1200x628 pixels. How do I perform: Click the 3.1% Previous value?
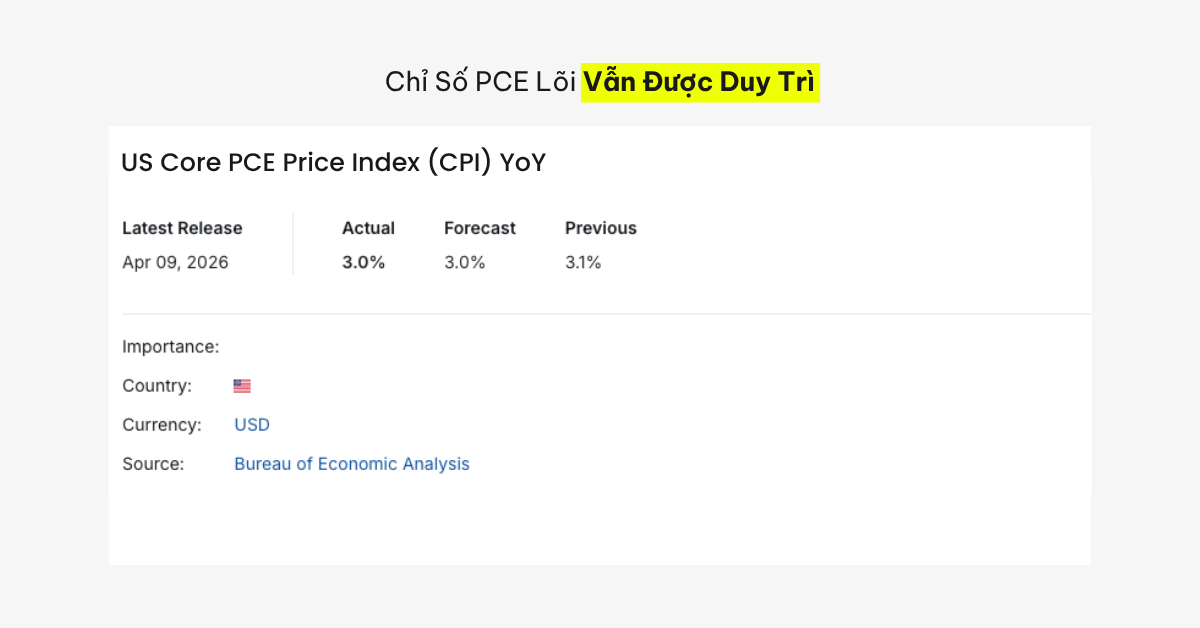tap(583, 263)
